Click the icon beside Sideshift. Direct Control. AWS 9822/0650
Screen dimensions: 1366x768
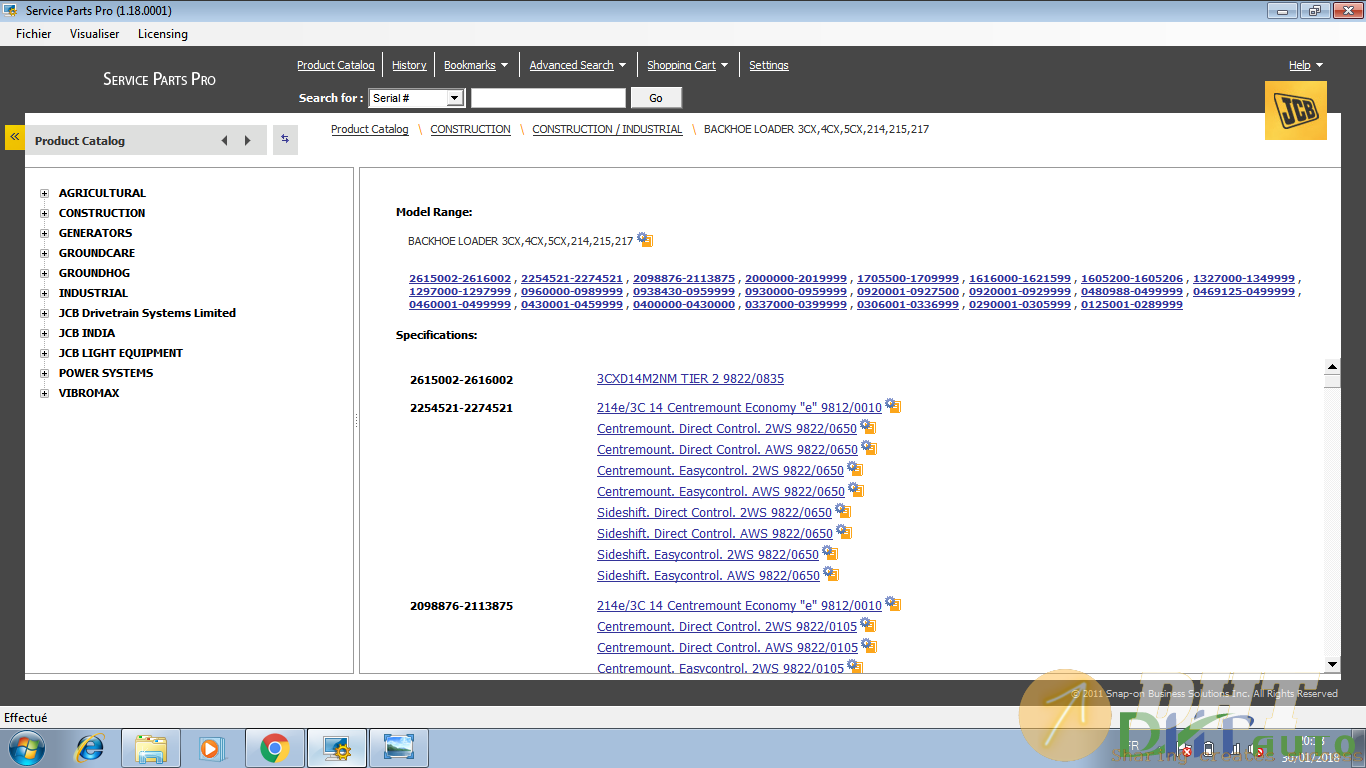tap(844, 532)
